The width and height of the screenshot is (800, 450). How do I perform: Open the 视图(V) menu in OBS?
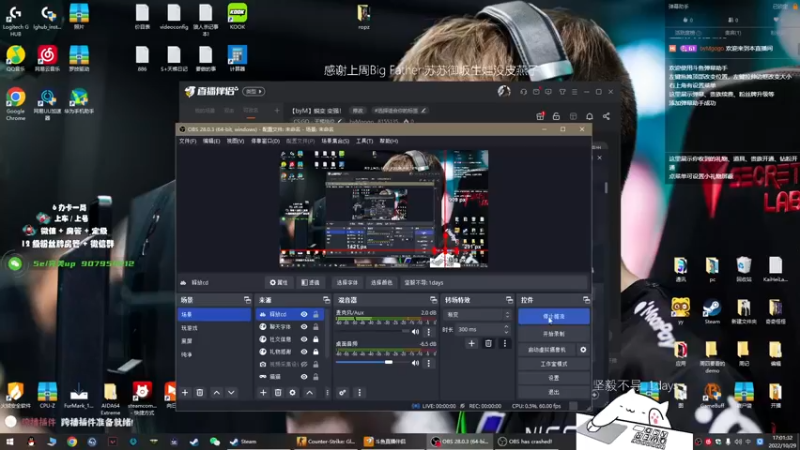tap(235, 141)
